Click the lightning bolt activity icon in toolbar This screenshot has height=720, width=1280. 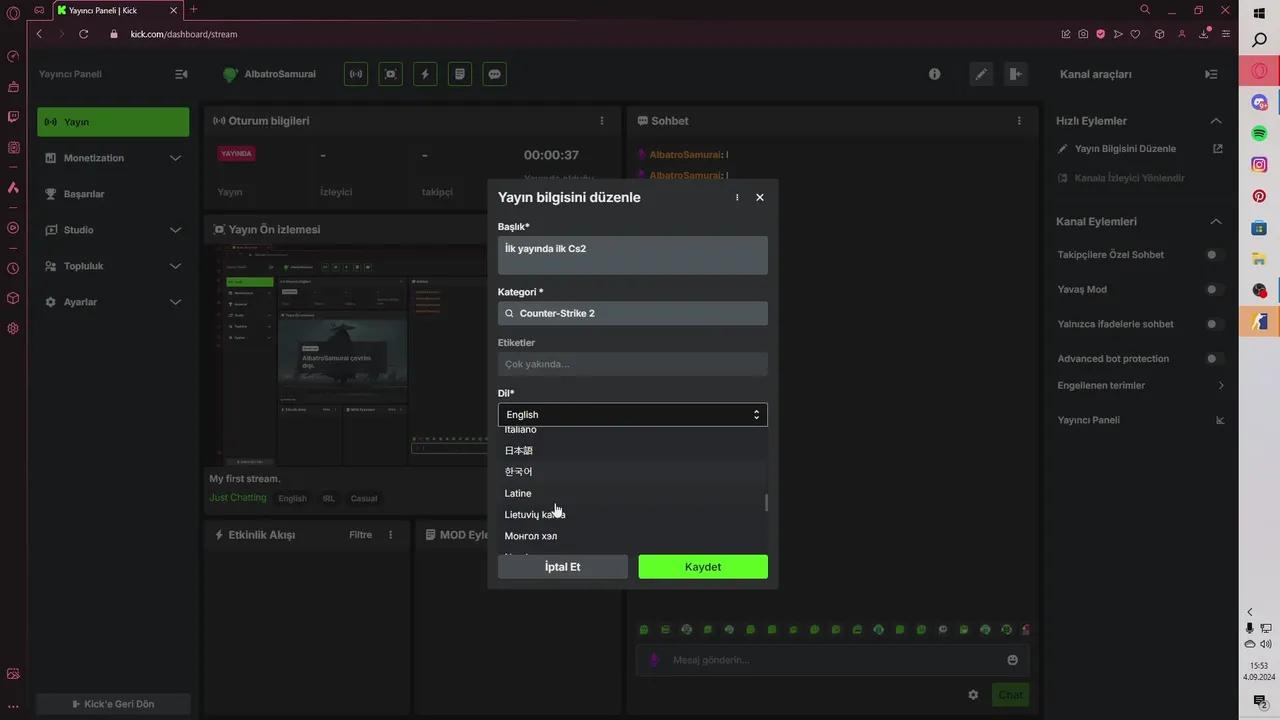click(x=425, y=74)
